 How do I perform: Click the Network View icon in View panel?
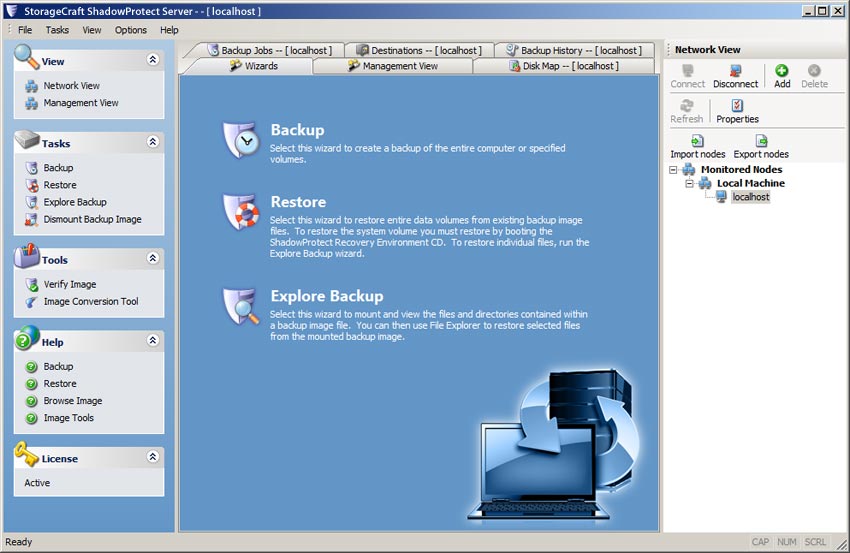[31, 86]
